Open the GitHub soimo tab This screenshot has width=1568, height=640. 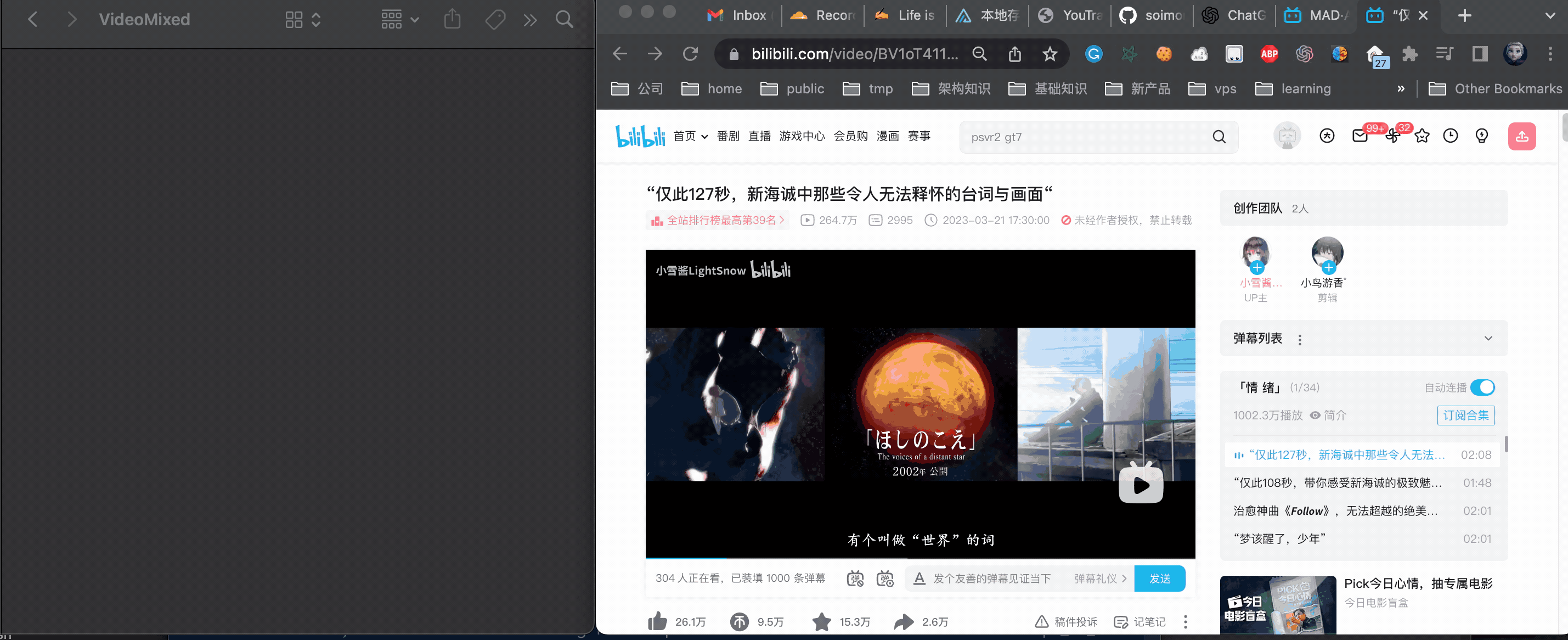(1152, 15)
